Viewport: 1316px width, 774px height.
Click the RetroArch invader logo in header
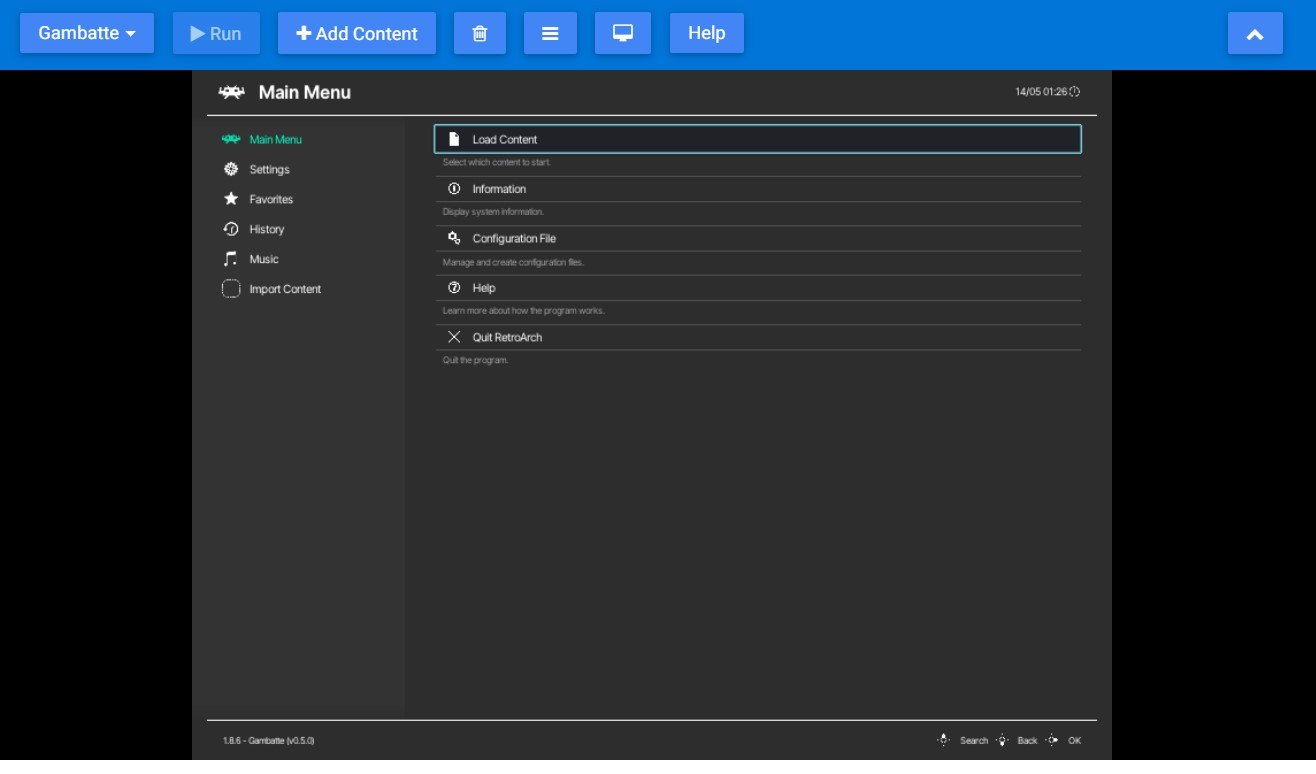232,92
